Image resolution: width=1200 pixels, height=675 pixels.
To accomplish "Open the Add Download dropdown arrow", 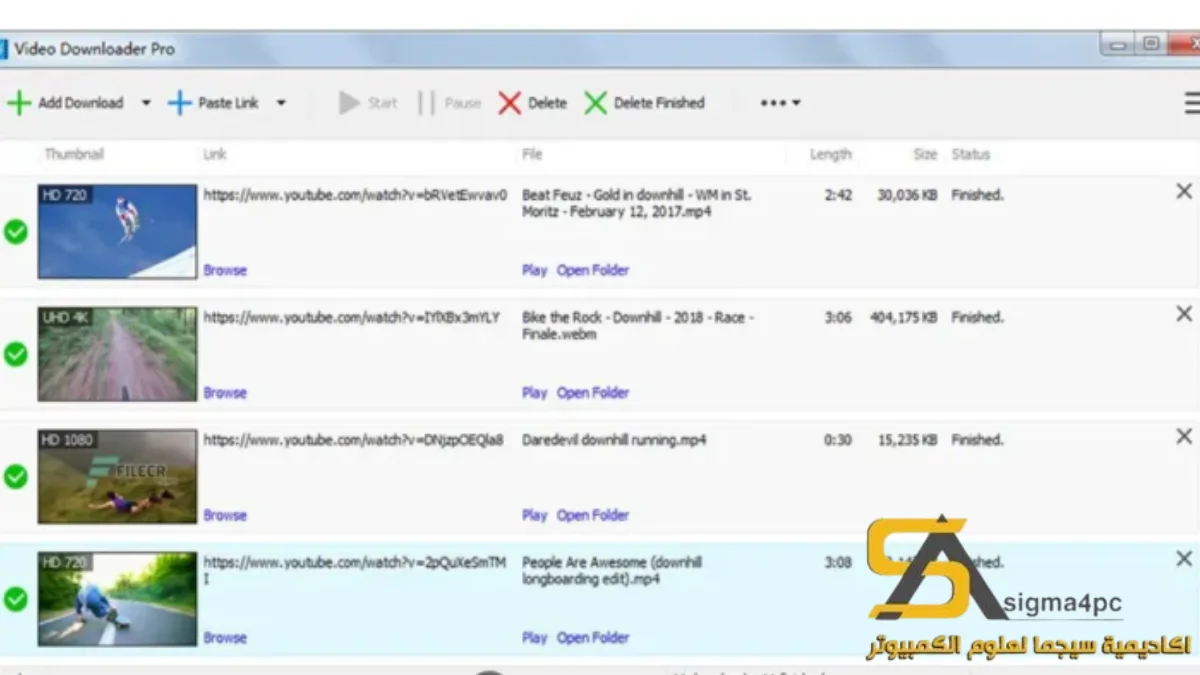I will click(146, 103).
